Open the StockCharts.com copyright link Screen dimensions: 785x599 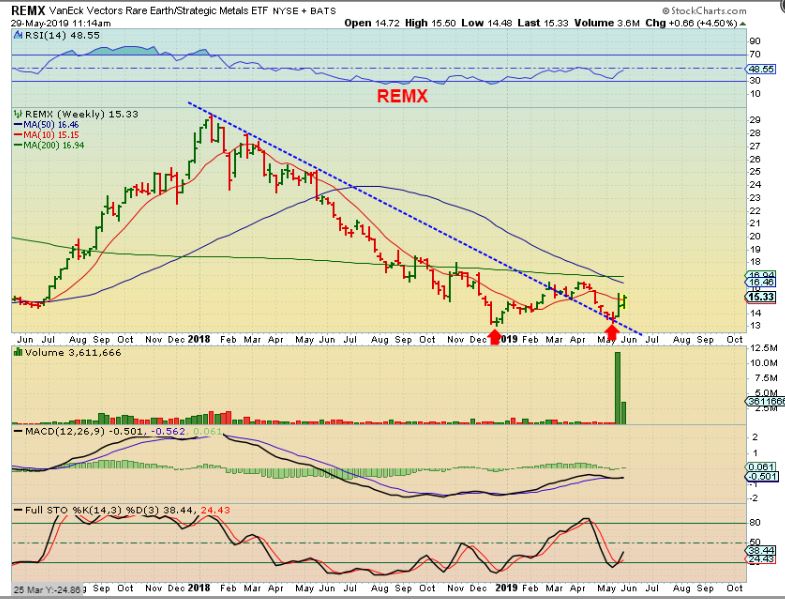coord(704,11)
